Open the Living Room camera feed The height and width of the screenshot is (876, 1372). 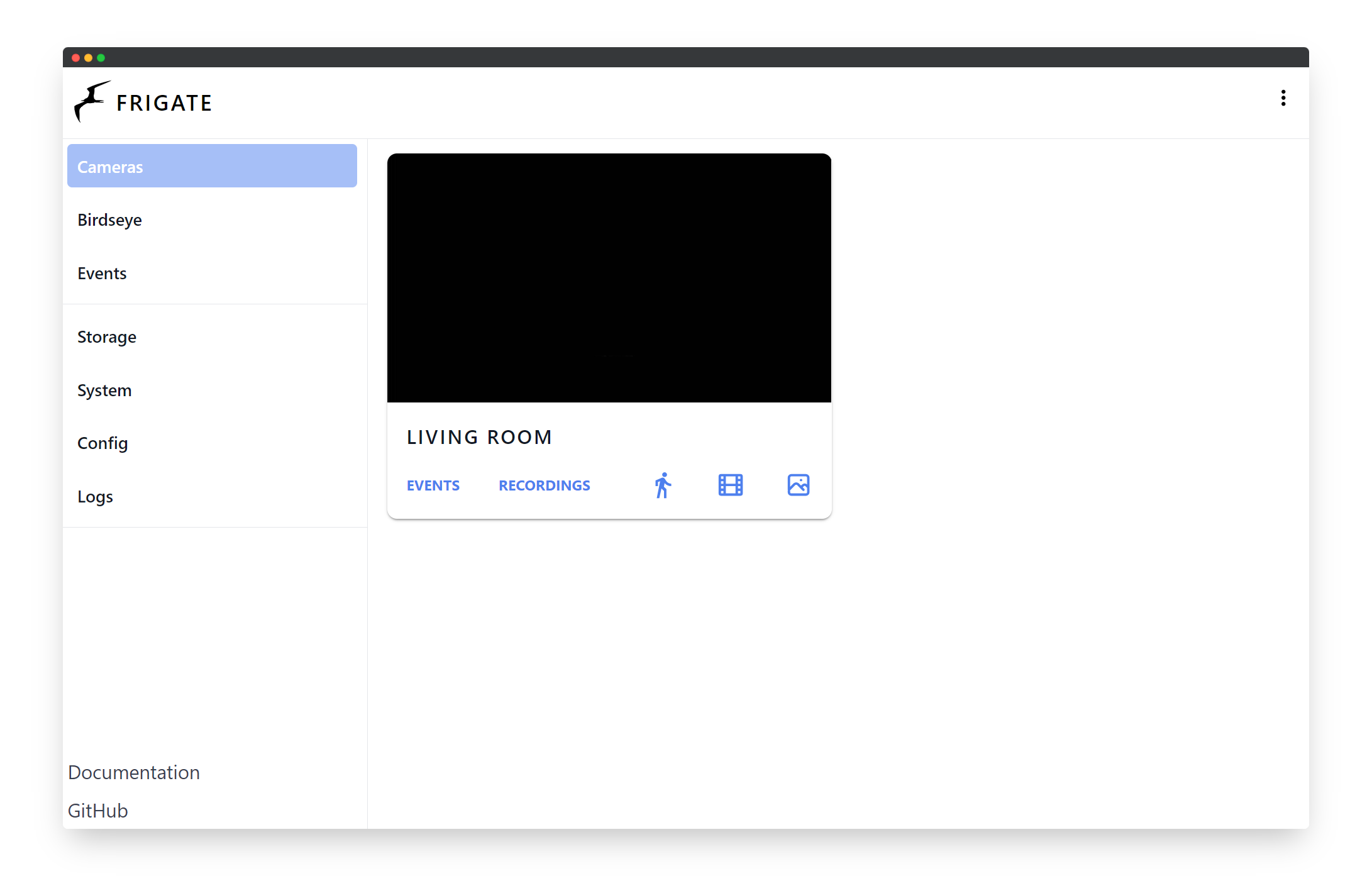[609, 277]
